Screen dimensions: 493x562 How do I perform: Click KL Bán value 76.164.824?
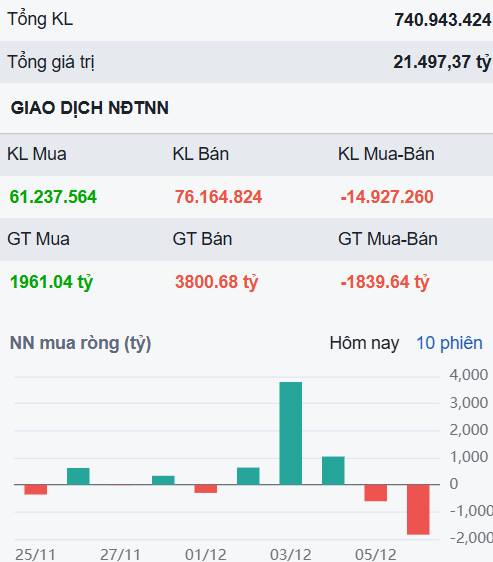[219, 197]
